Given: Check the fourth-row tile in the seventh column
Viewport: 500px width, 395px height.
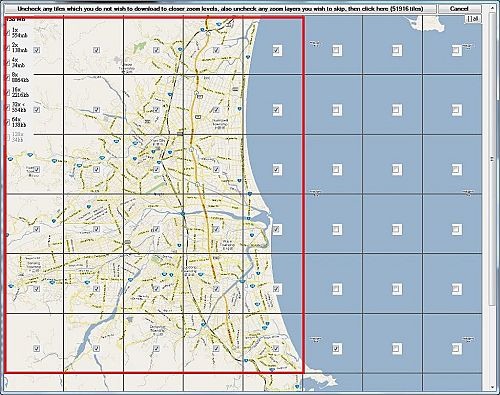Looking at the screenshot, I should coord(396,229).
